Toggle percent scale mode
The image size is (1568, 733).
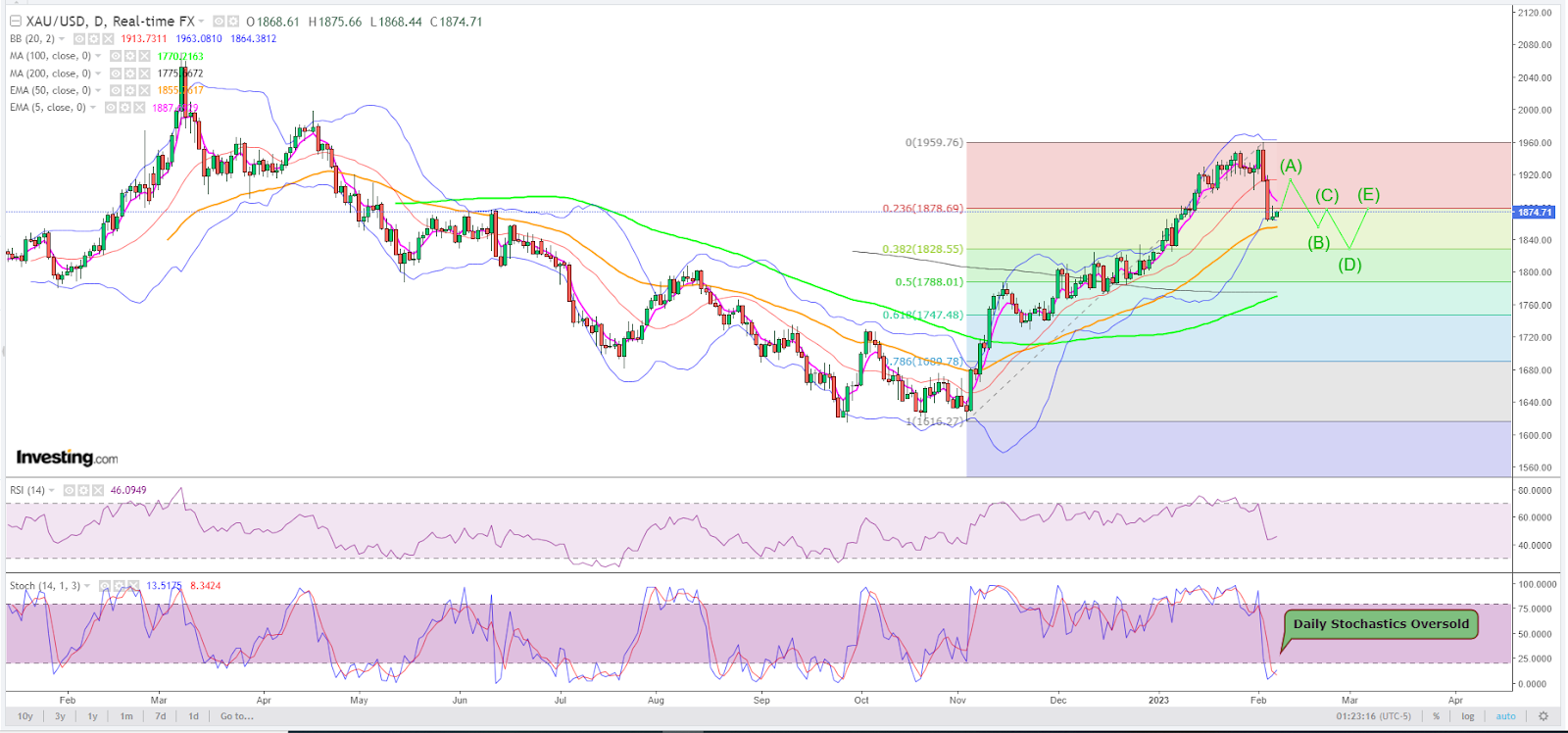click(1437, 716)
